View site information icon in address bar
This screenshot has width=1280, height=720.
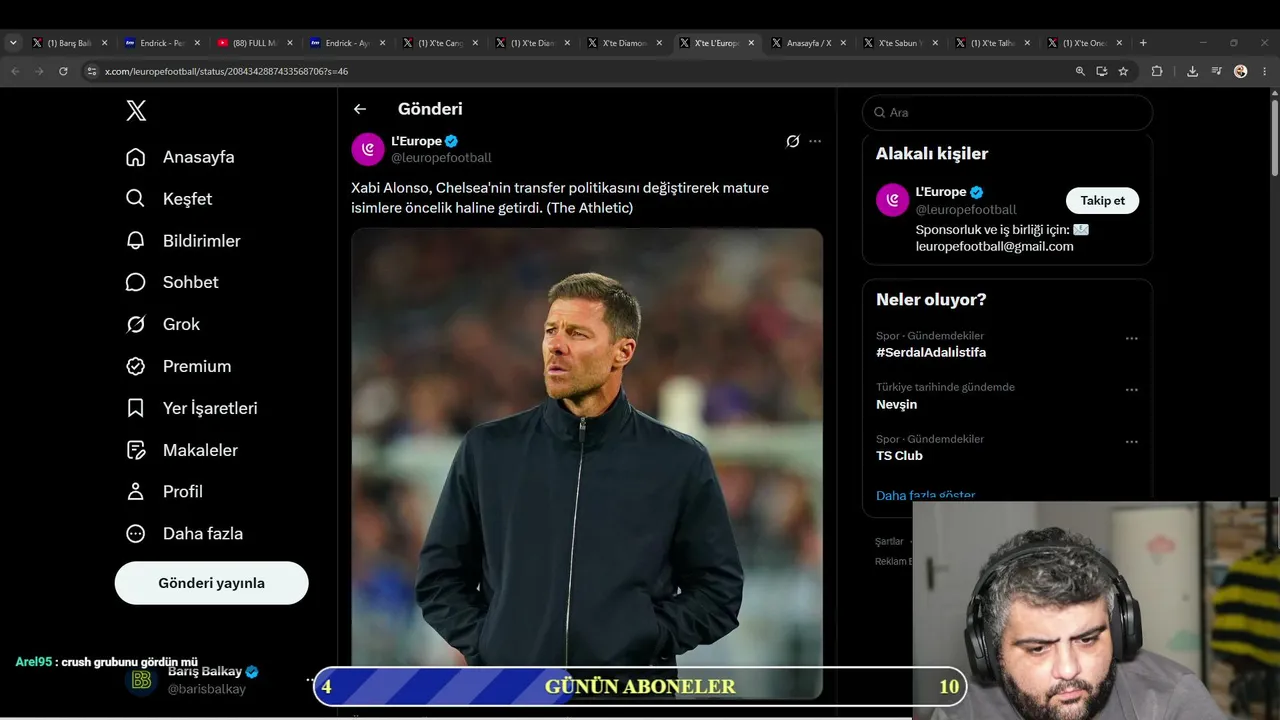(x=92, y=71)
